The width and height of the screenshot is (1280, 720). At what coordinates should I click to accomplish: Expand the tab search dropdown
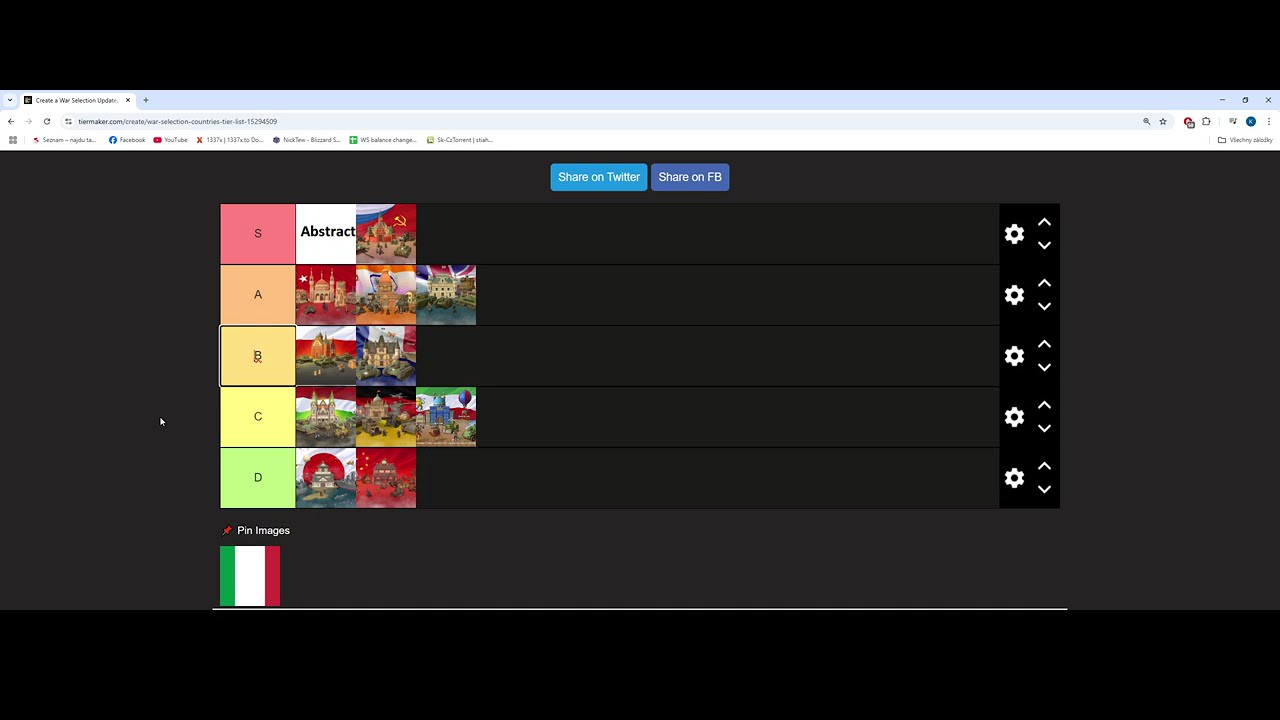[x=10, y=100]
